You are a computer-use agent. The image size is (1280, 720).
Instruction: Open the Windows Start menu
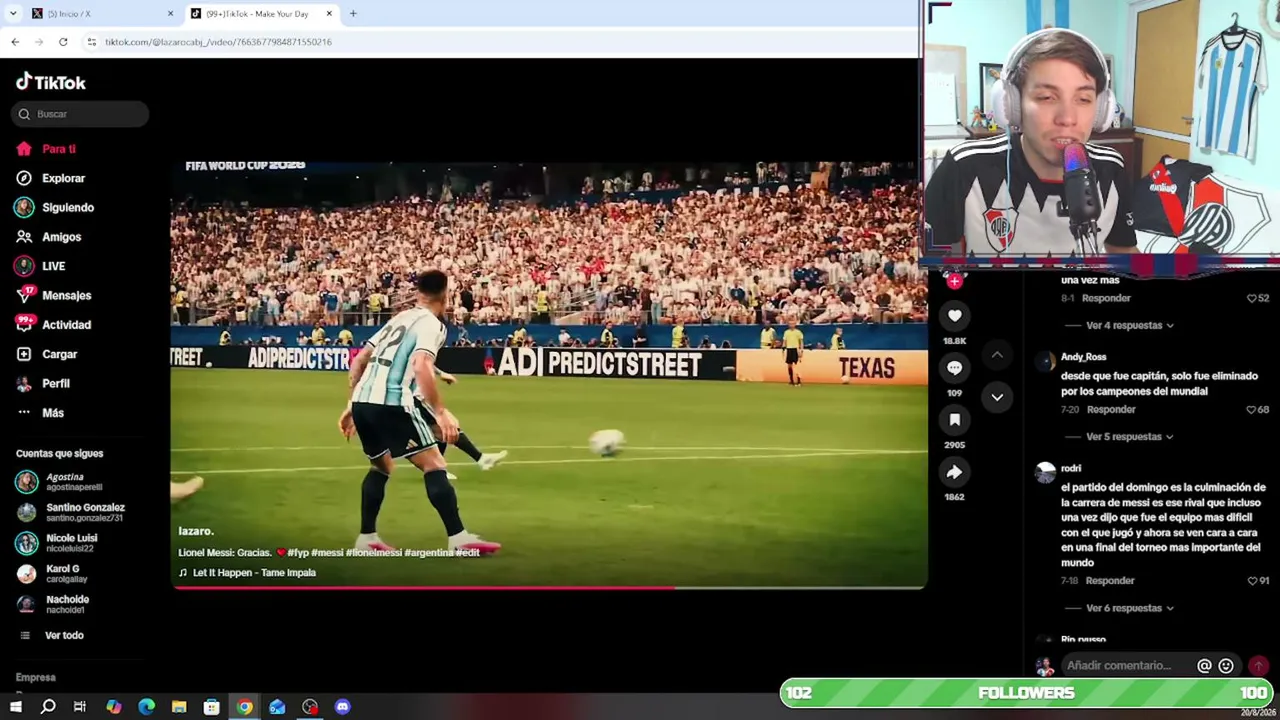pyautogui.click(x=15, y=707)
